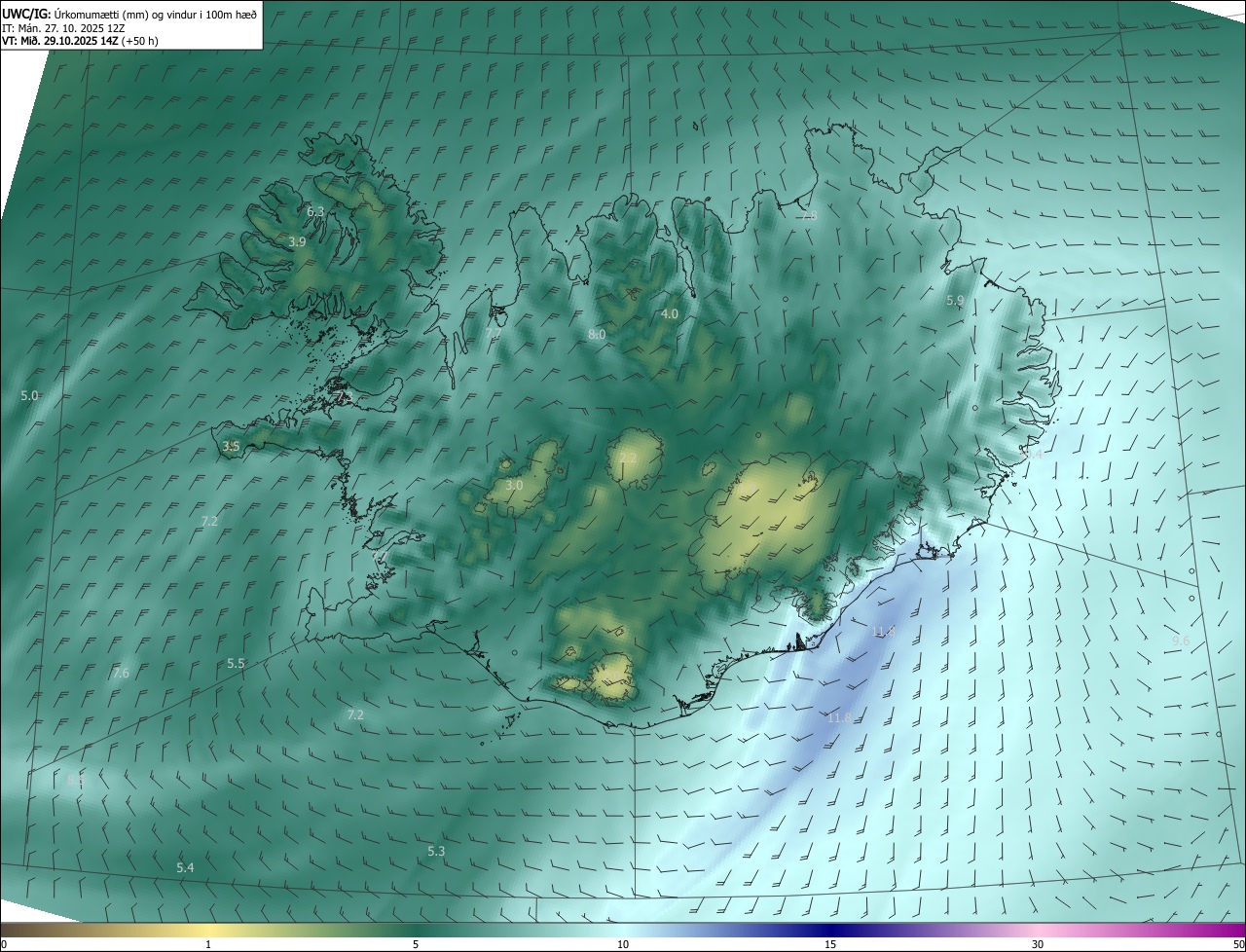Select the 9.6 value label
The height and width of the screenshot is (952, 1246).
click(x=1181, y=640)
